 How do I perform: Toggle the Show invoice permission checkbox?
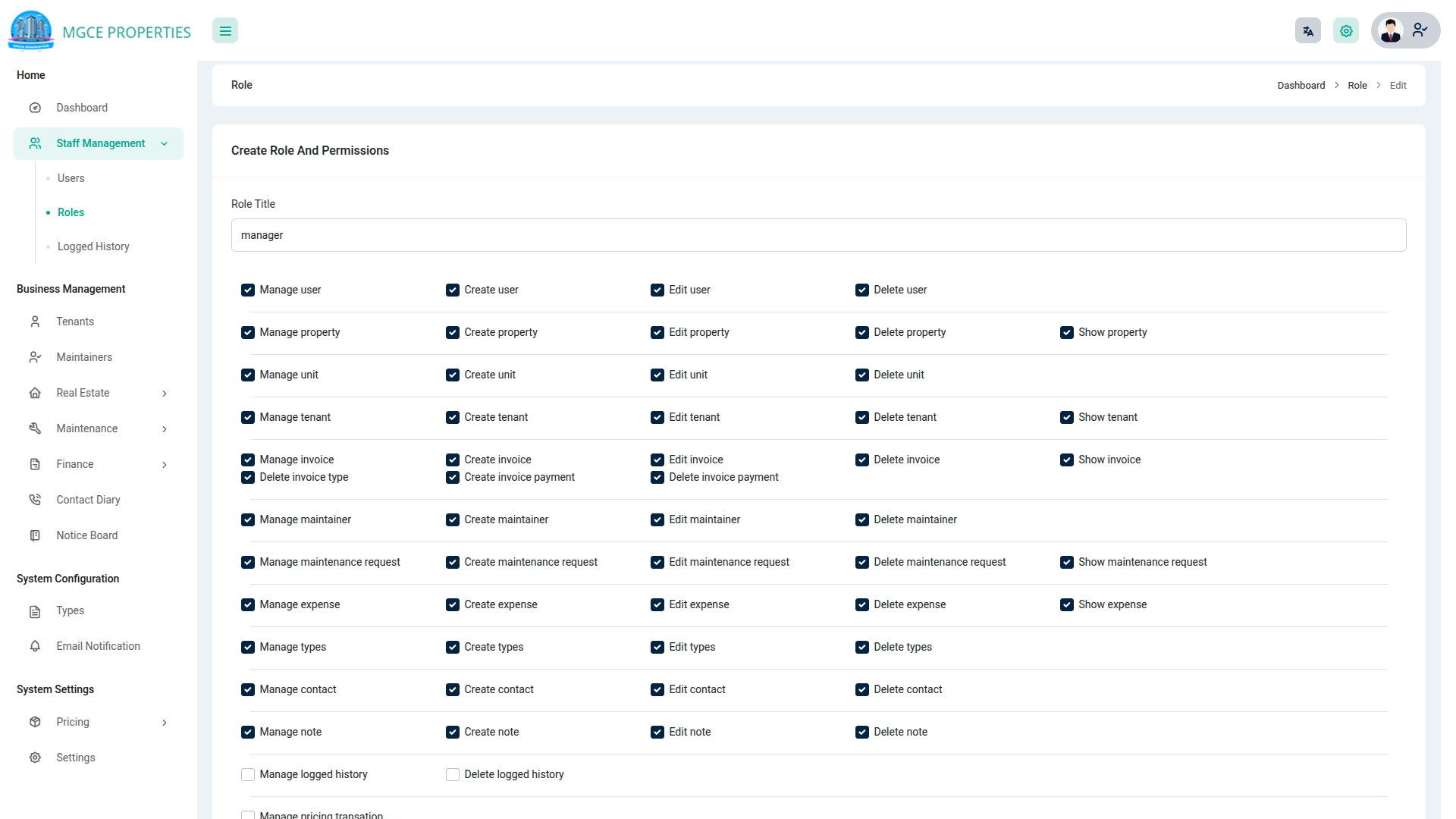tap(1066, 460)
